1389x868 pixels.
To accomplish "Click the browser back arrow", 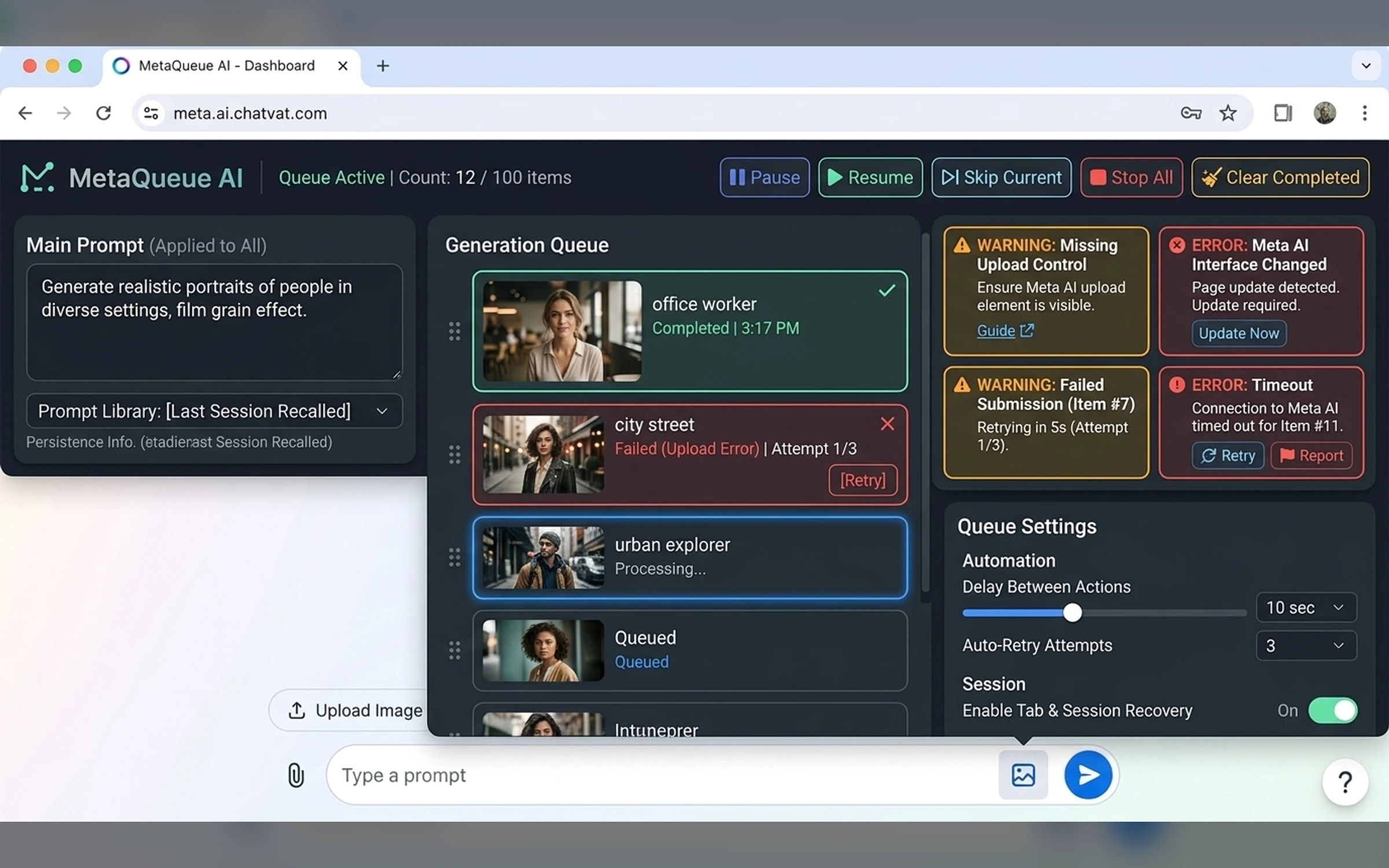I will (x=25, y=113).
